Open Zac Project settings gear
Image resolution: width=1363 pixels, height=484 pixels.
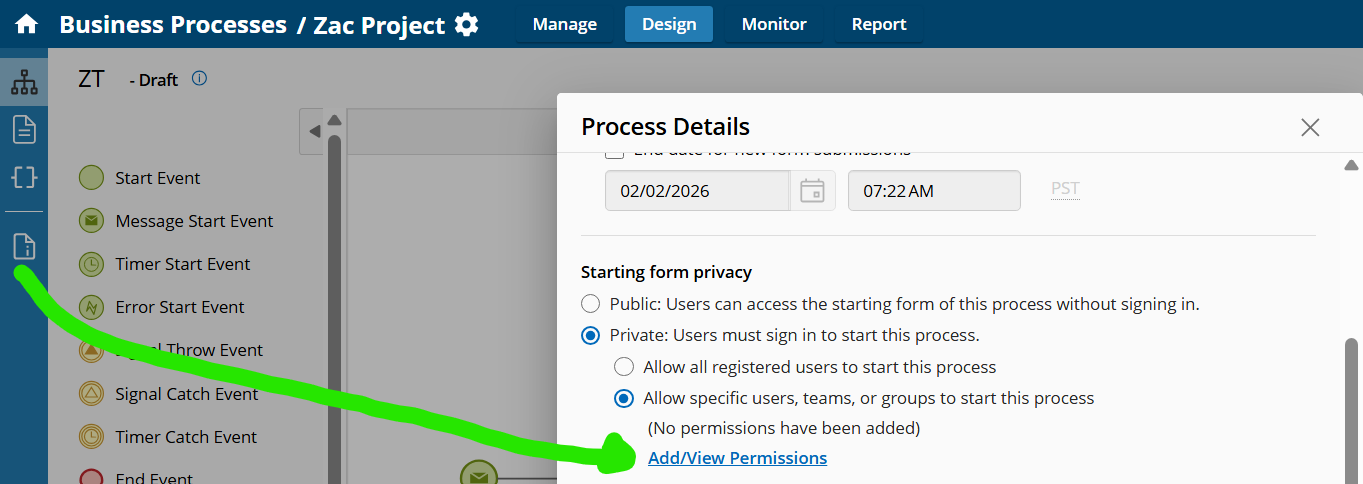point(466,25)
